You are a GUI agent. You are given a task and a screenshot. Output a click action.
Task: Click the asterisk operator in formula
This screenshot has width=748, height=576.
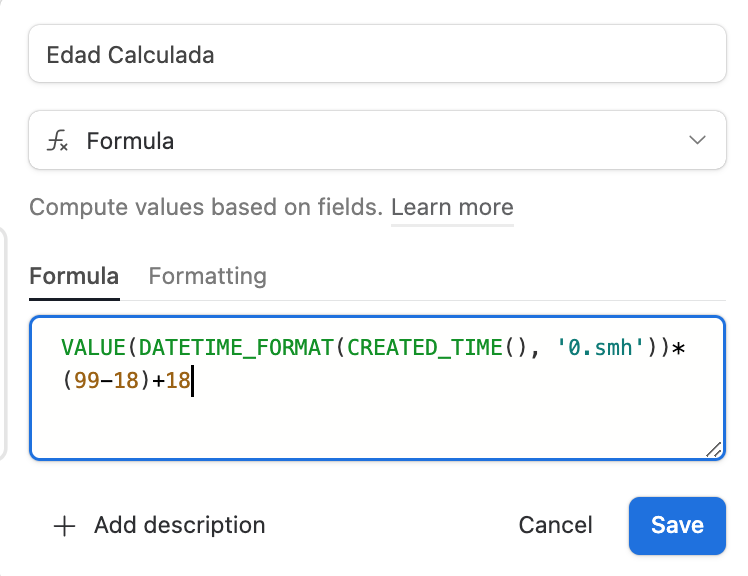click(x=678, y=347)
